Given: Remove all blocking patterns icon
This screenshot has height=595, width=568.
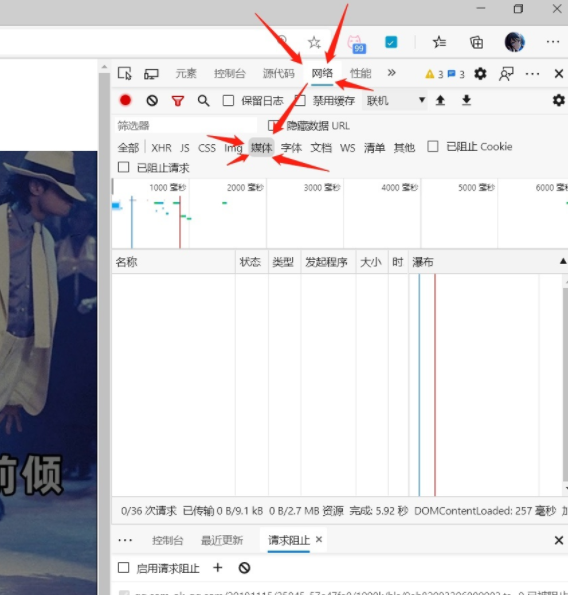Looking at the screenshot, I should [x=244, y=568].
